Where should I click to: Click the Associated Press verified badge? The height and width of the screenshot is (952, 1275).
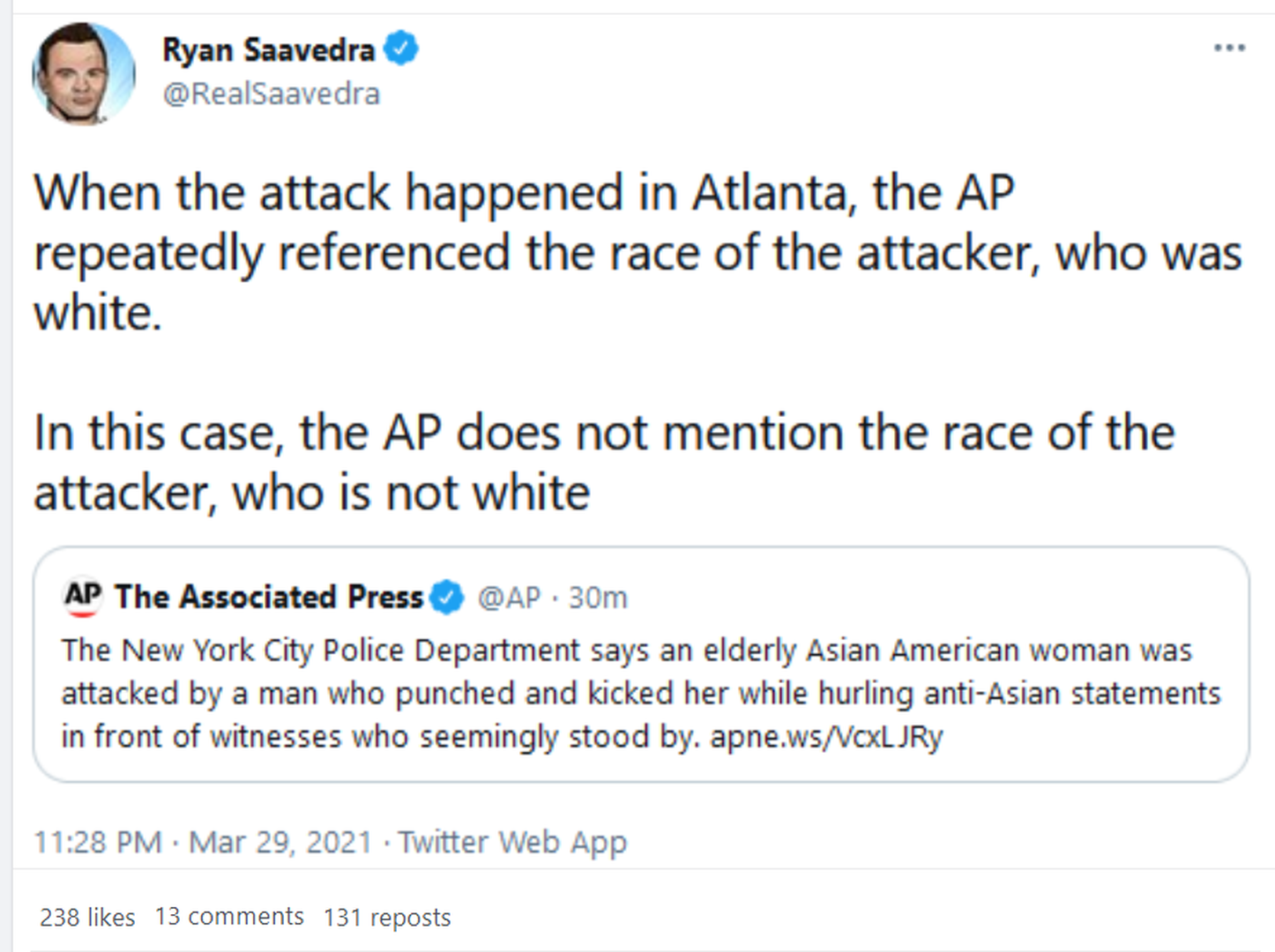pos(447,598)
